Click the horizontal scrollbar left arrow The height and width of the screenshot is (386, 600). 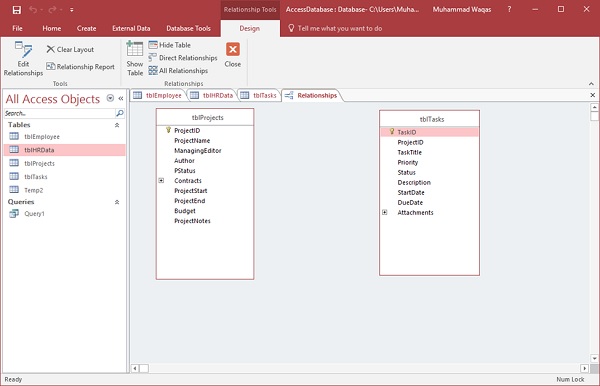[135, 368]
